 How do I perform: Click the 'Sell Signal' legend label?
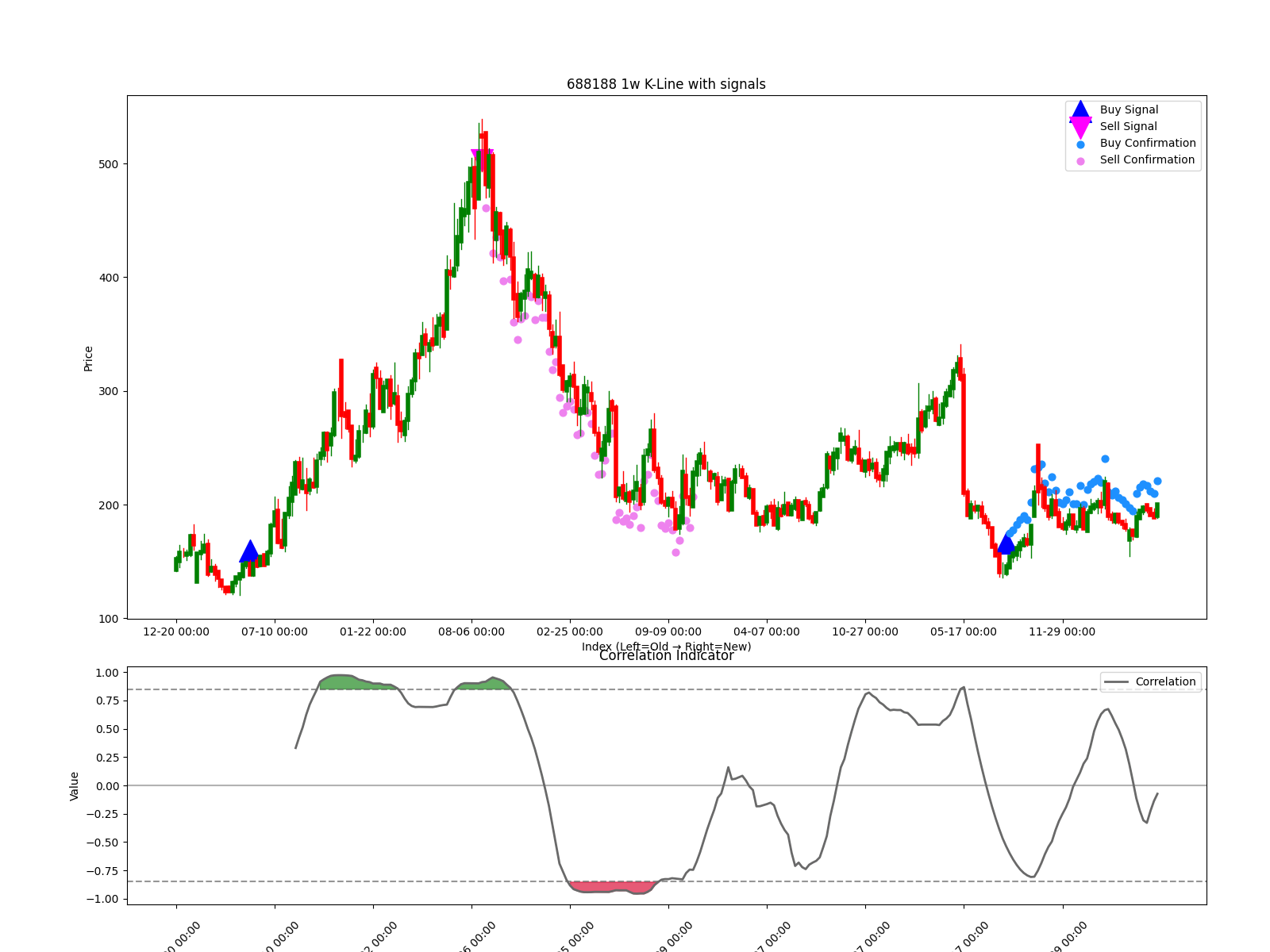point(1128,126)
